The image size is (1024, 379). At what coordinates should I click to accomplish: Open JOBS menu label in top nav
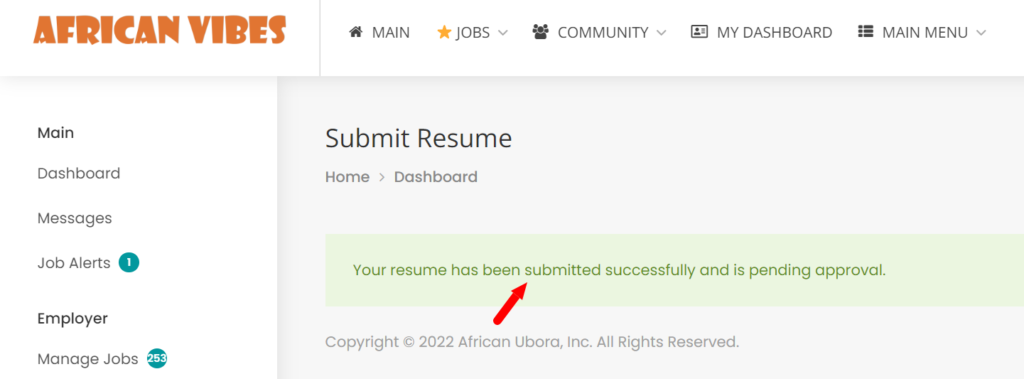473,32
